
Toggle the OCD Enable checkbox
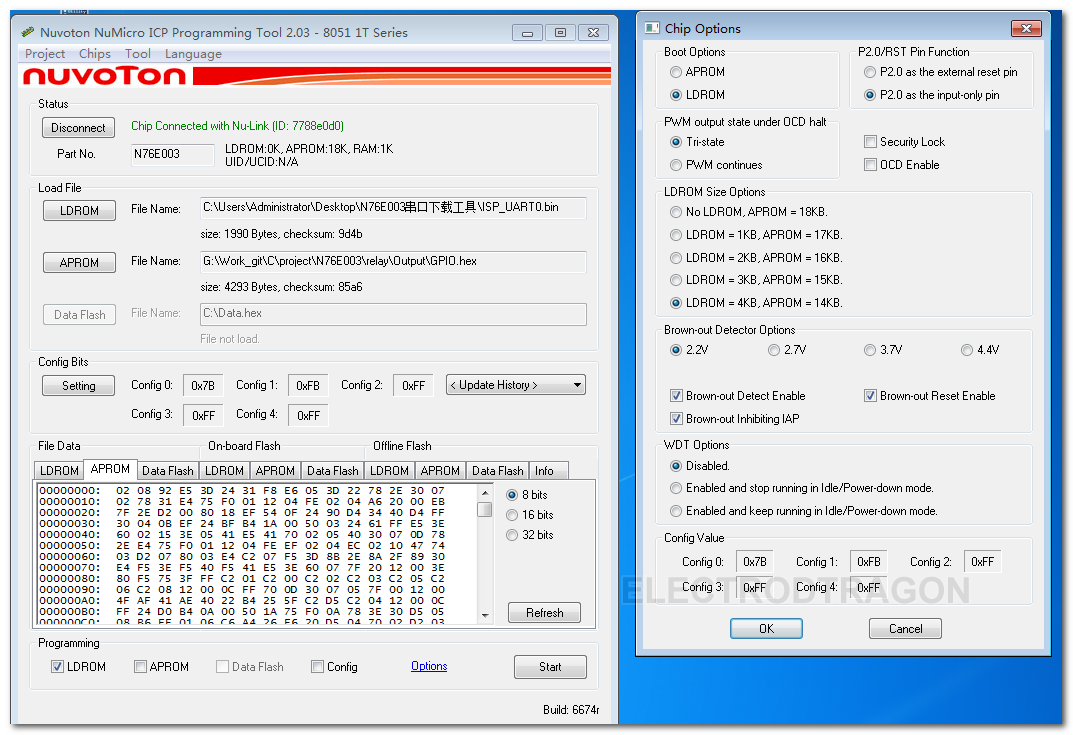coord(871,165)
